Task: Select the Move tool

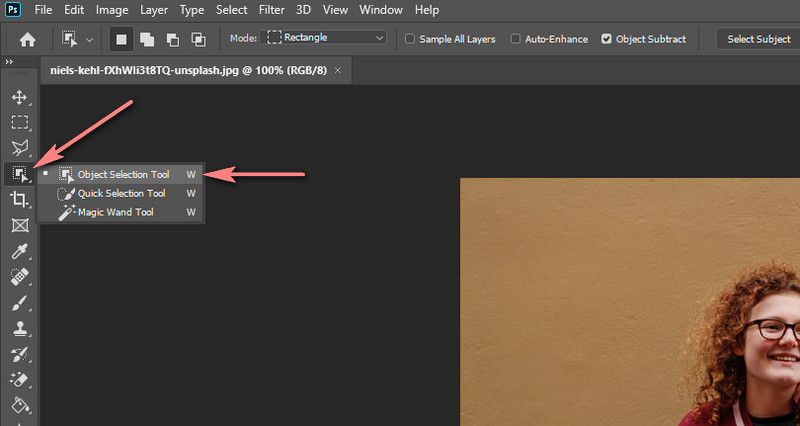Action: point(19,98)
